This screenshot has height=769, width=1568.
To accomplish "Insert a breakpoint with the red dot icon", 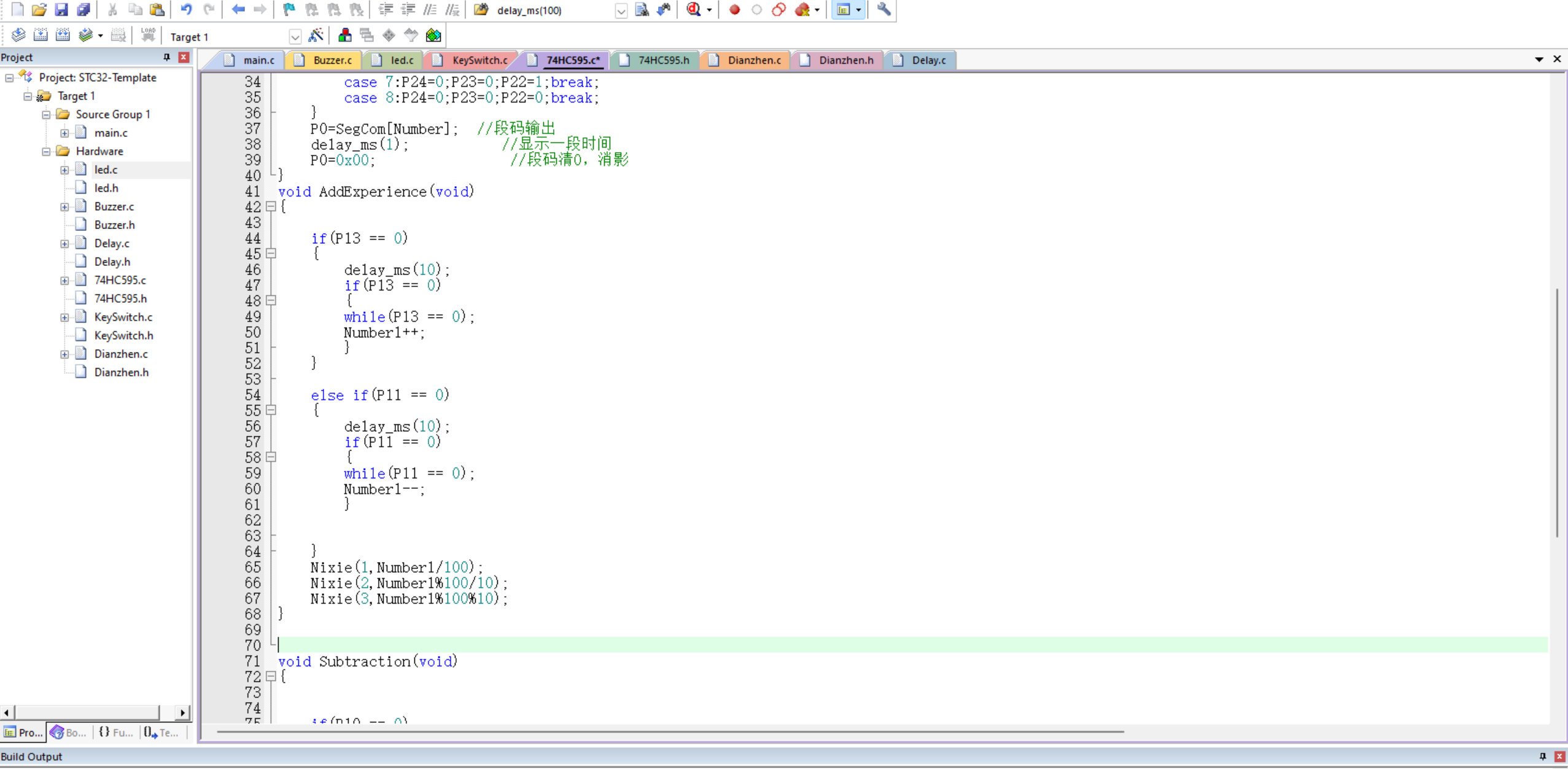I will (x=734, y=10).
